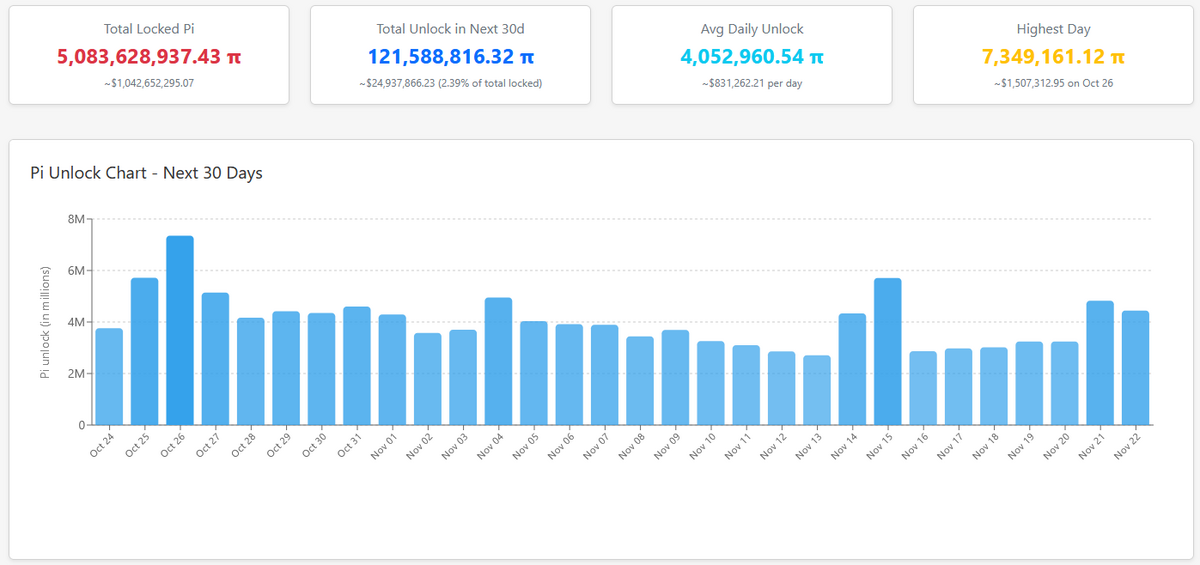
Task: Click the Highest Day stat card
Action: 1053,55
